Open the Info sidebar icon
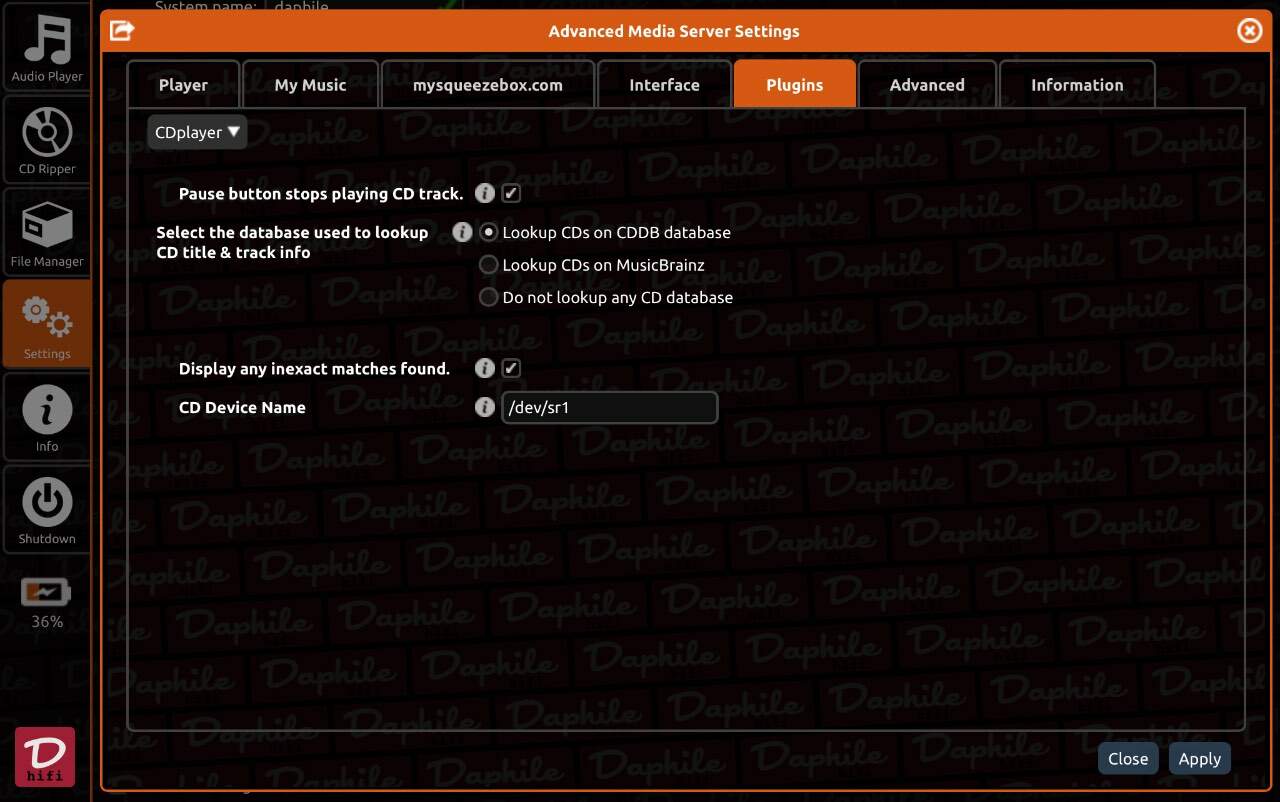1280x802 pixels. 47,417
